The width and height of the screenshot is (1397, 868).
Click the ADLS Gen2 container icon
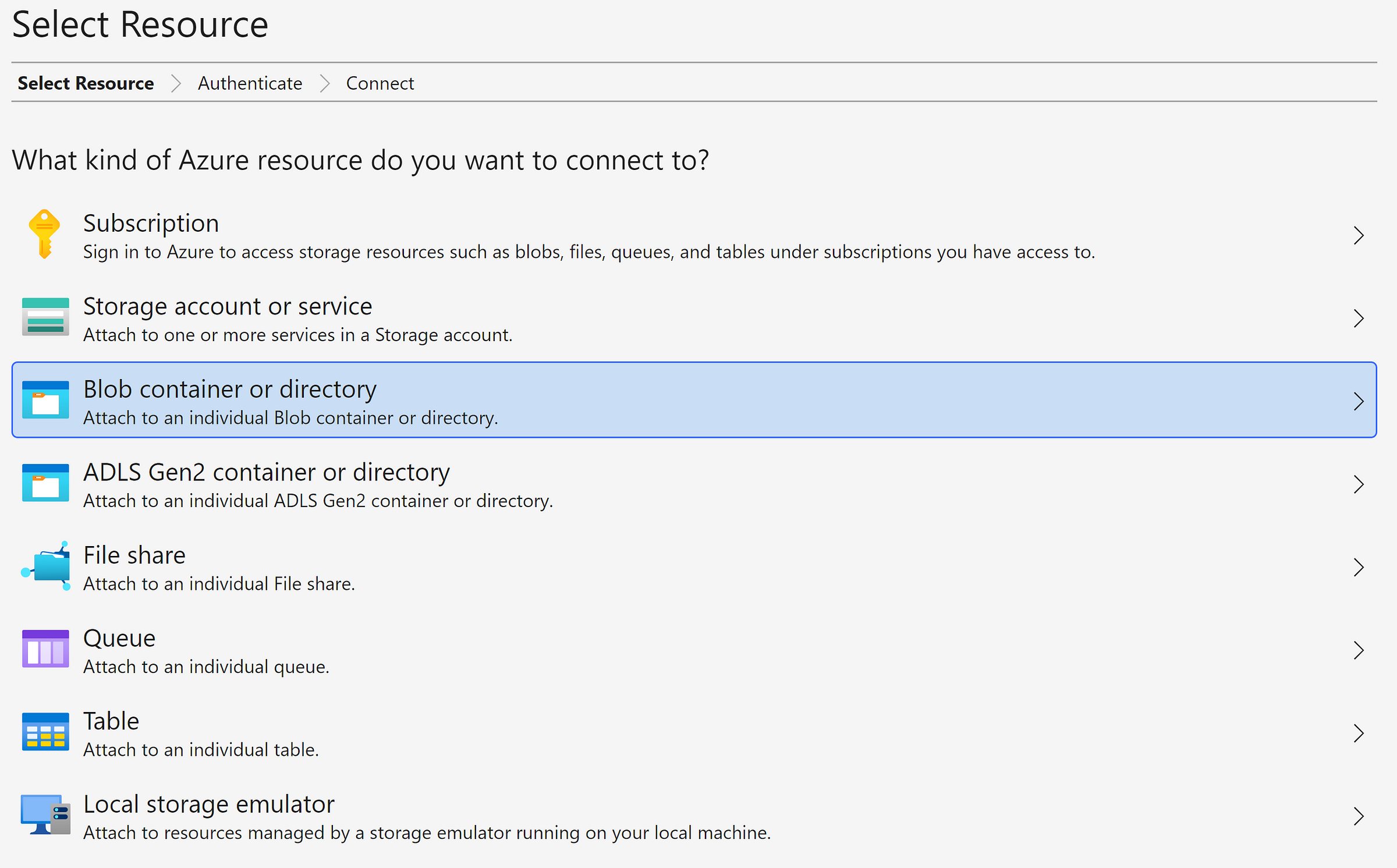[x=45, y=483]
